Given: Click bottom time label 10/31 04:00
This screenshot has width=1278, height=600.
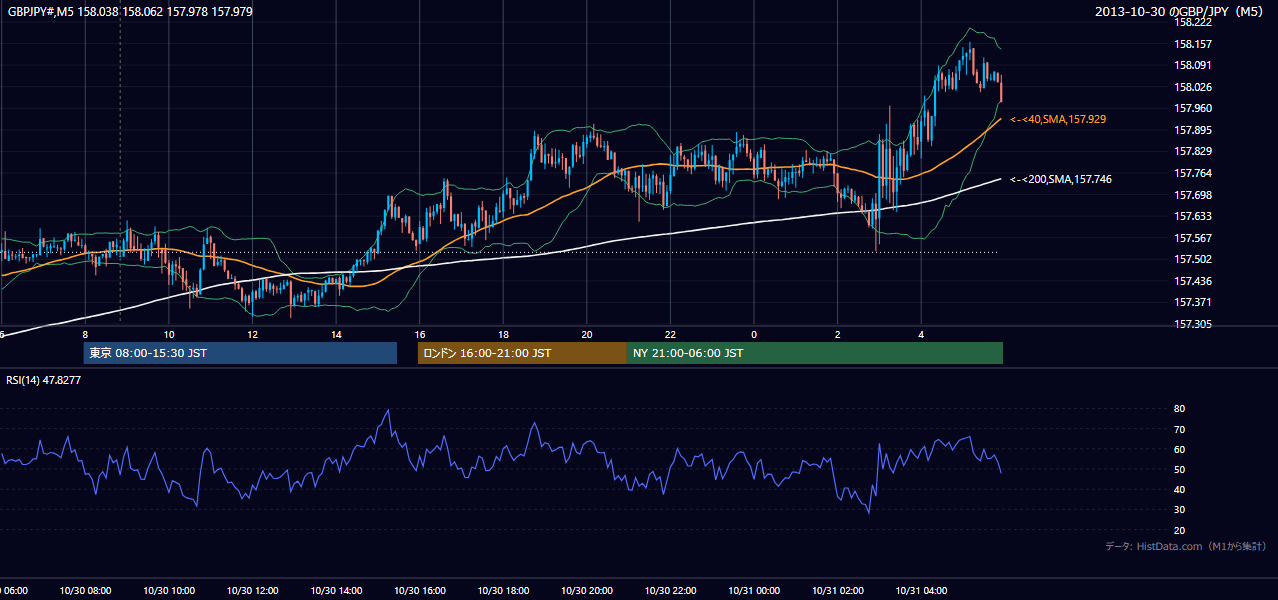Looking at the screenshot, I should (921, 591).
